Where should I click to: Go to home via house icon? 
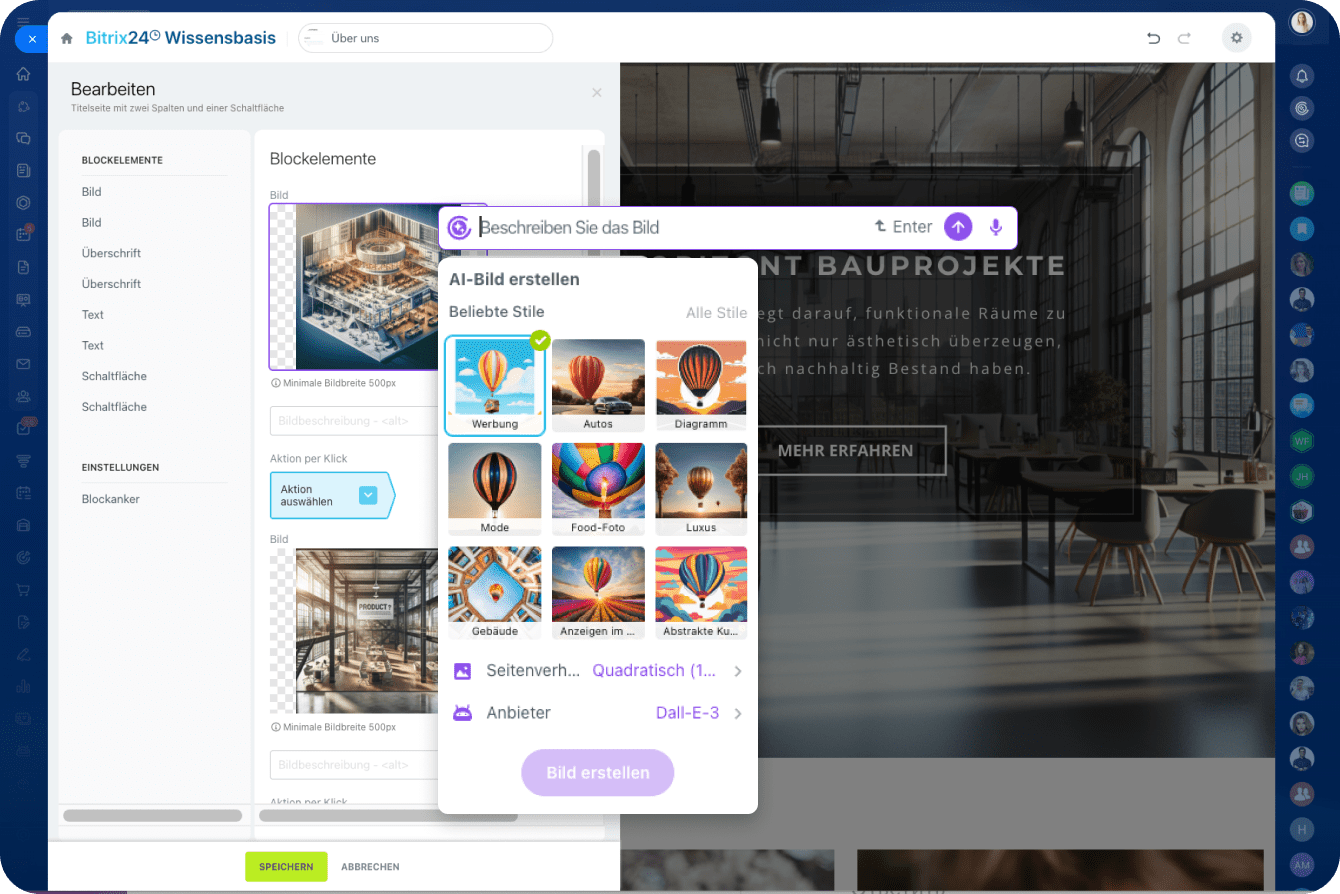67,39
